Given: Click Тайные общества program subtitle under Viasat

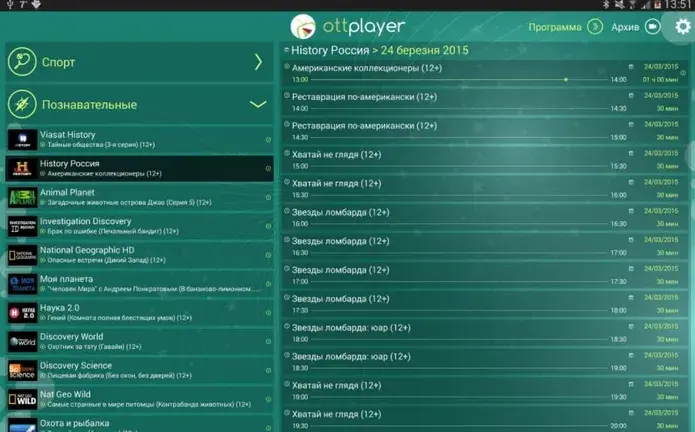Looking at the screenshot, I should point(101,145).
